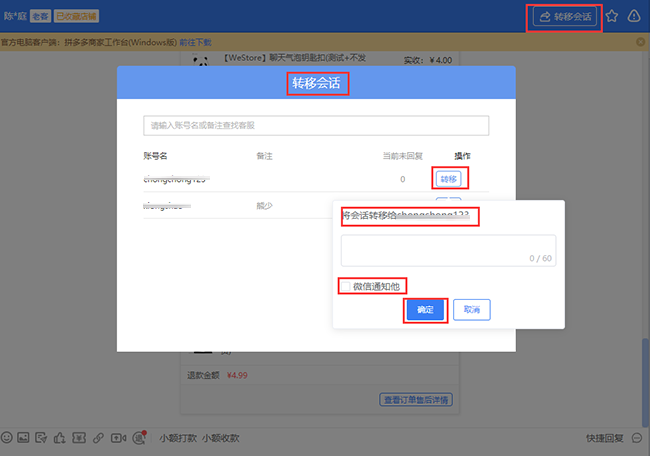The height and width of the screenshot is (456, 650).
Task: Enable the 微信通知他 checkbox
Action: coord(346,286)
